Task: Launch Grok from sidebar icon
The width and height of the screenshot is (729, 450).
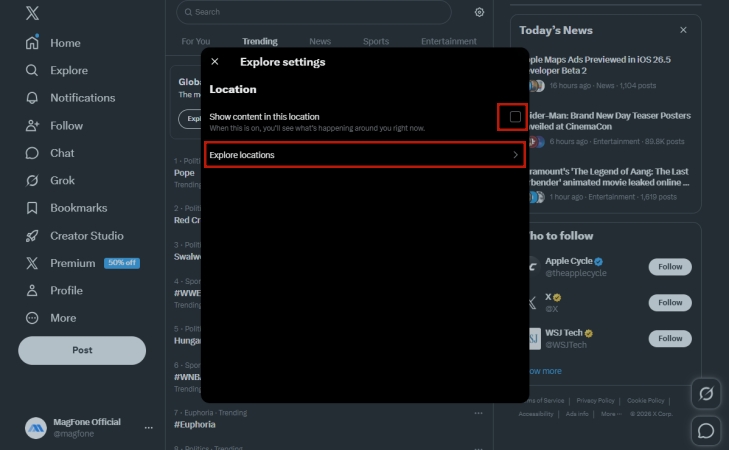Action: (x=32, y=180)
